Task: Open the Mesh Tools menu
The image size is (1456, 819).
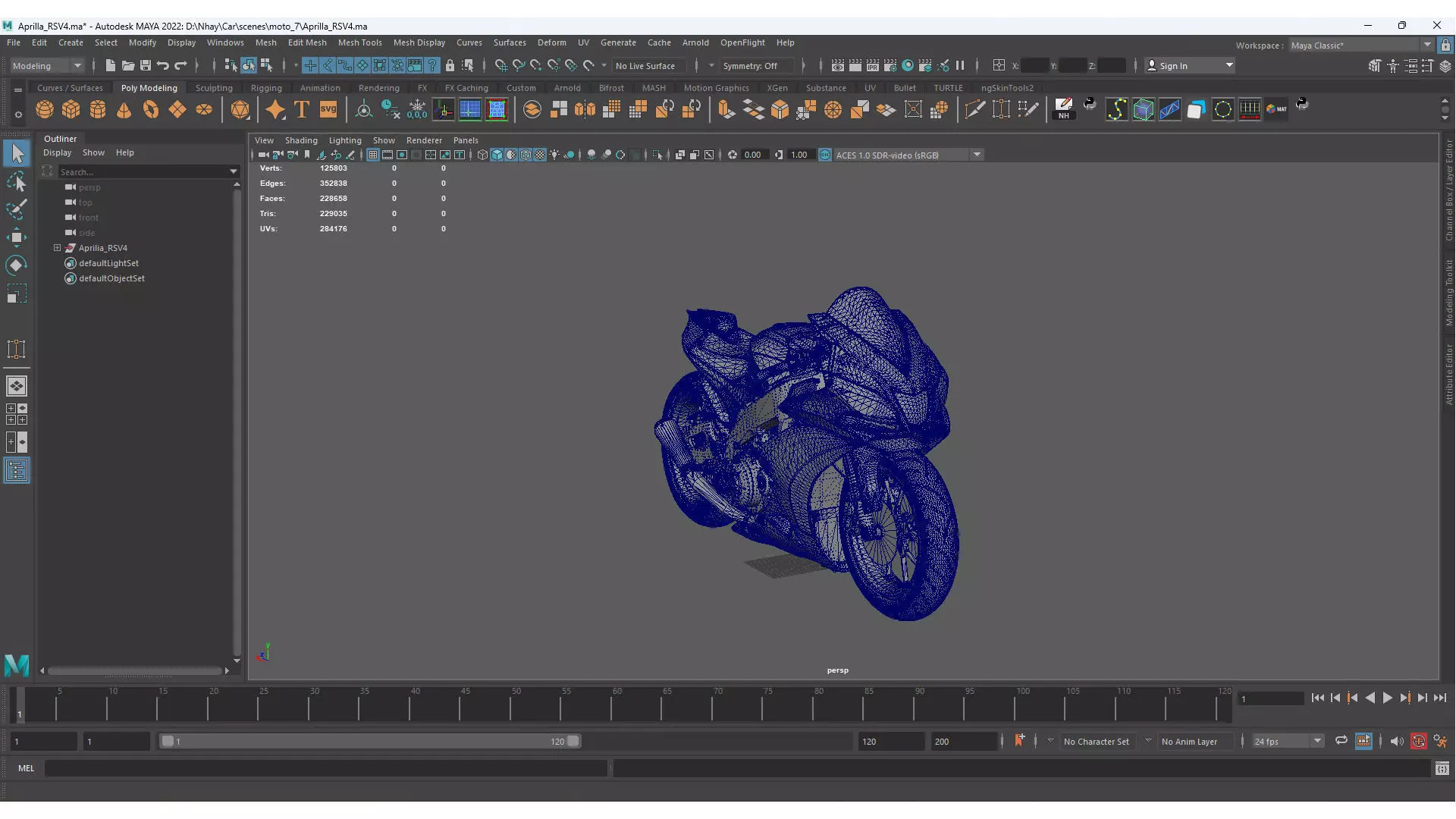Action: pyautogui.click(x=359, y=42)
